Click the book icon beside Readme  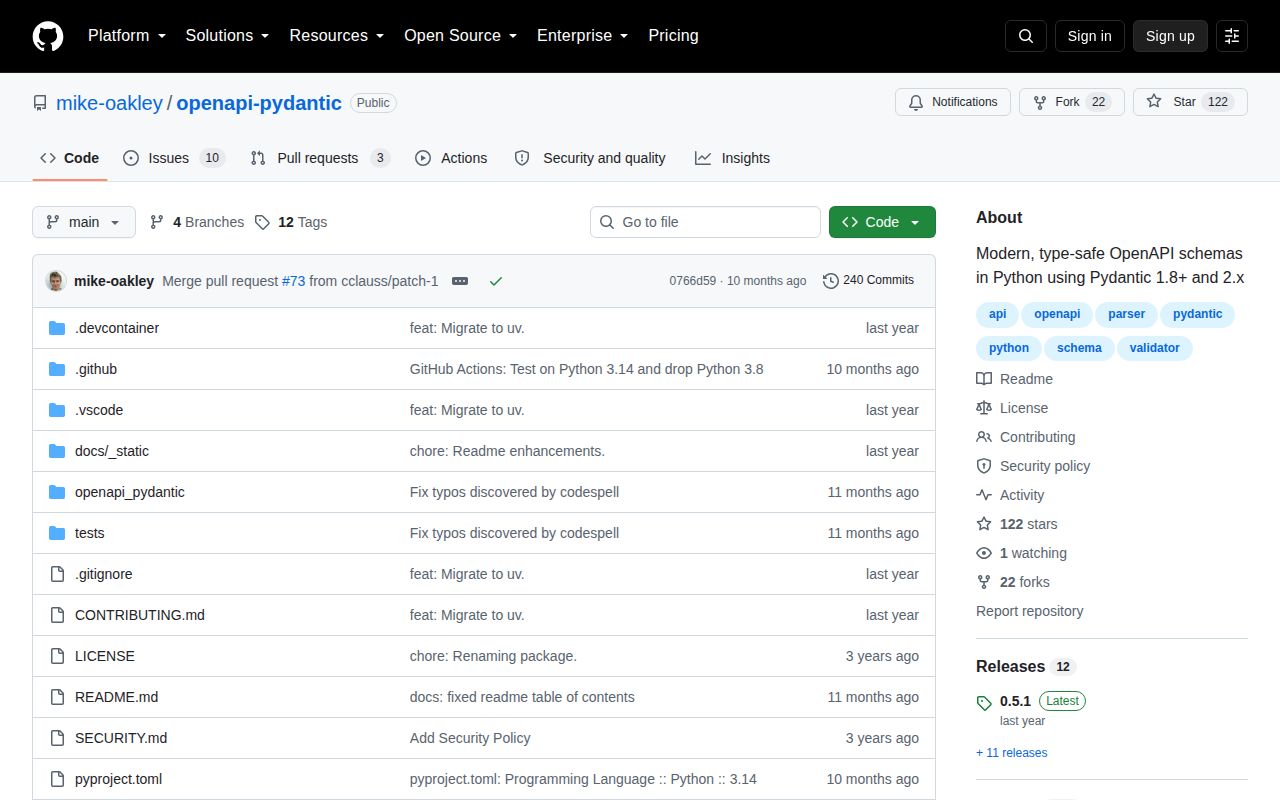pyautogui.click(x=984, y=379)
